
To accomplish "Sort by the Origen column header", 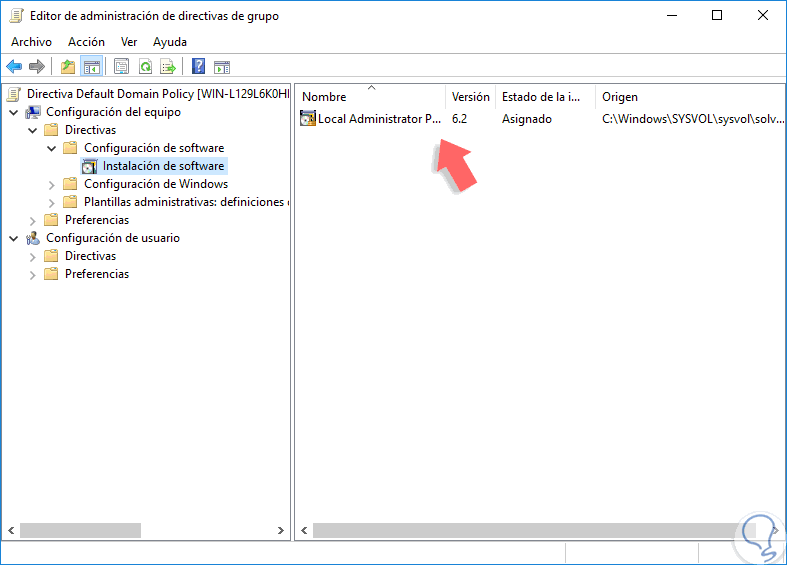I will pyautogui.click(x=690, y=96).
